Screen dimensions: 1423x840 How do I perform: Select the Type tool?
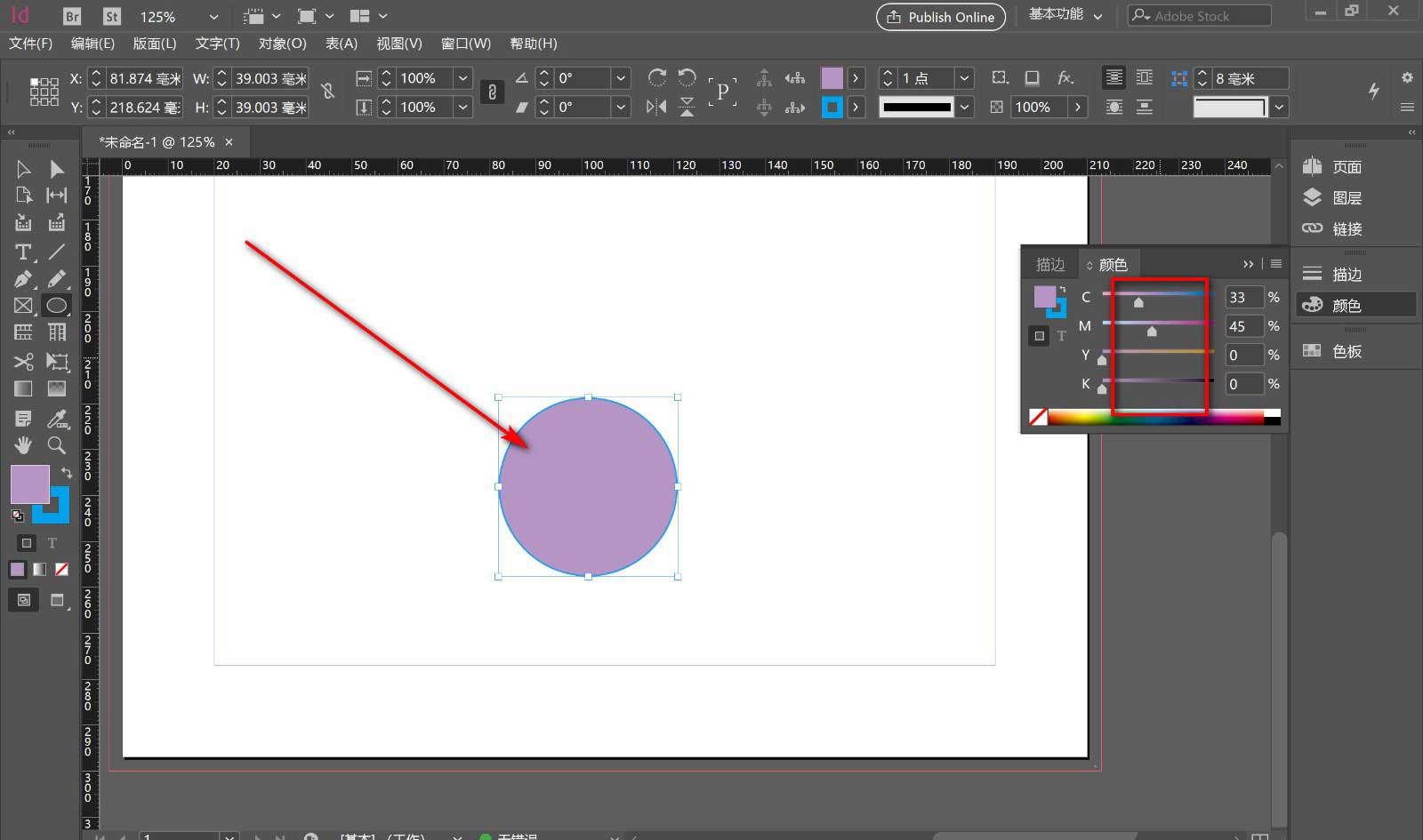23,252
